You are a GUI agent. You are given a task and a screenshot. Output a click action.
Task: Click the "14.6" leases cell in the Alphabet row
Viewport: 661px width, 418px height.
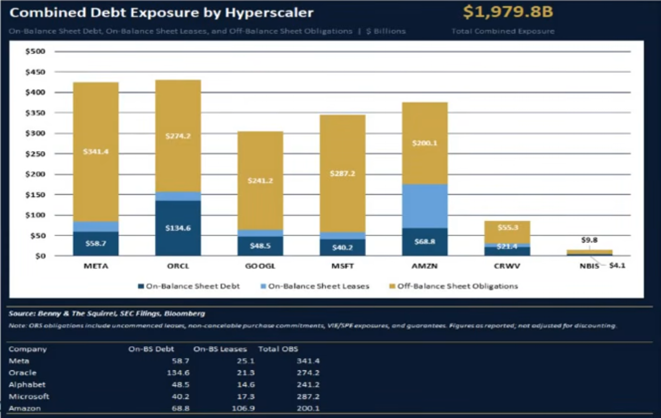[246, 384]
